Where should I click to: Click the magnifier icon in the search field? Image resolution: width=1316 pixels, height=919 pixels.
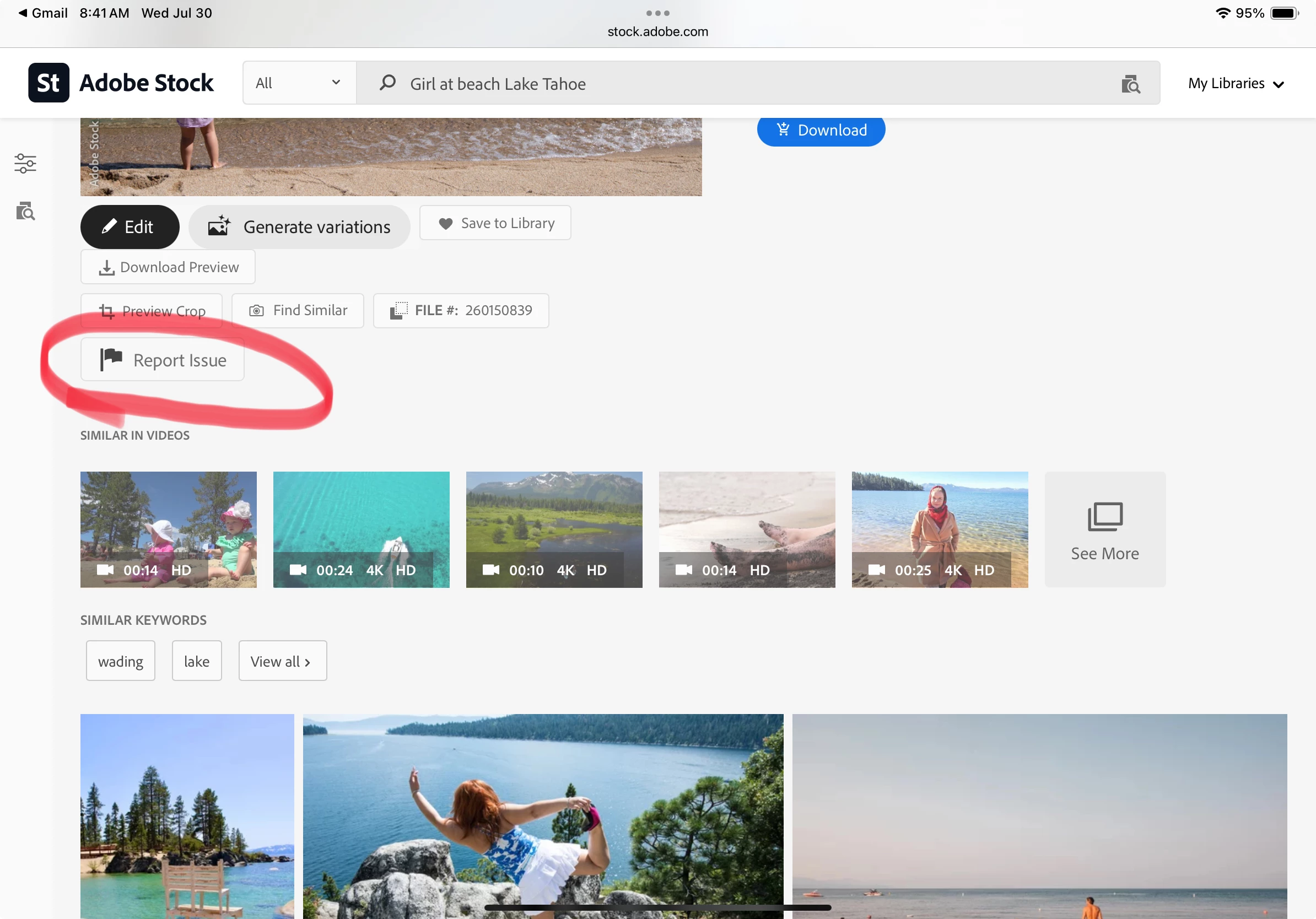(x=387, y=83)
